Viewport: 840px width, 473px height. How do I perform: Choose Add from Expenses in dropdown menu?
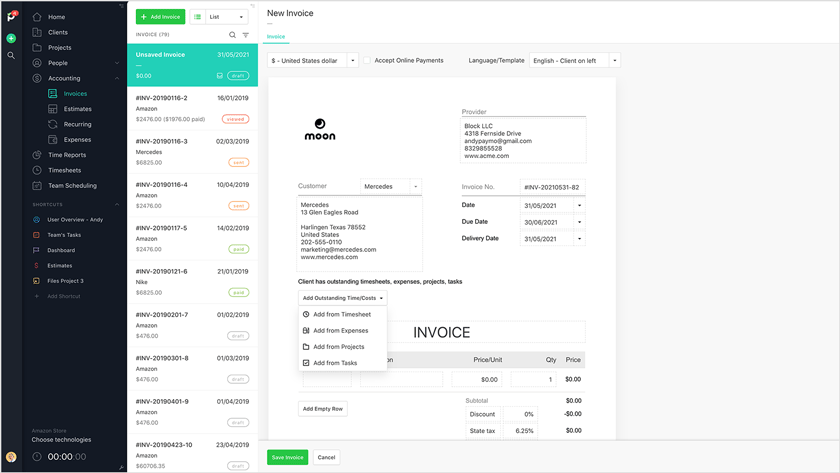[x=340, y=330]
